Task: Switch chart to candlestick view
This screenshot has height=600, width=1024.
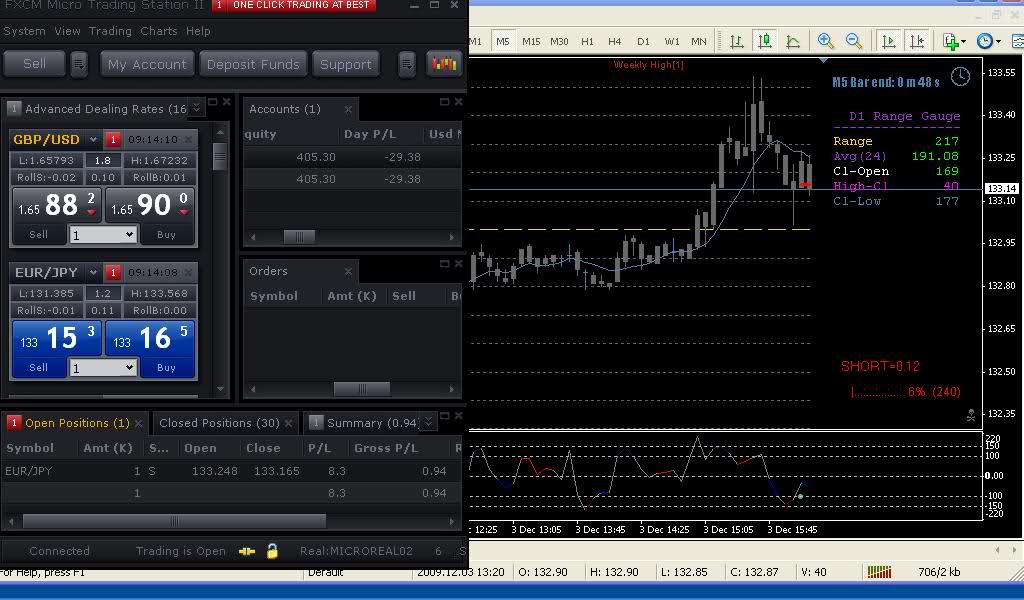Action: 765,41
